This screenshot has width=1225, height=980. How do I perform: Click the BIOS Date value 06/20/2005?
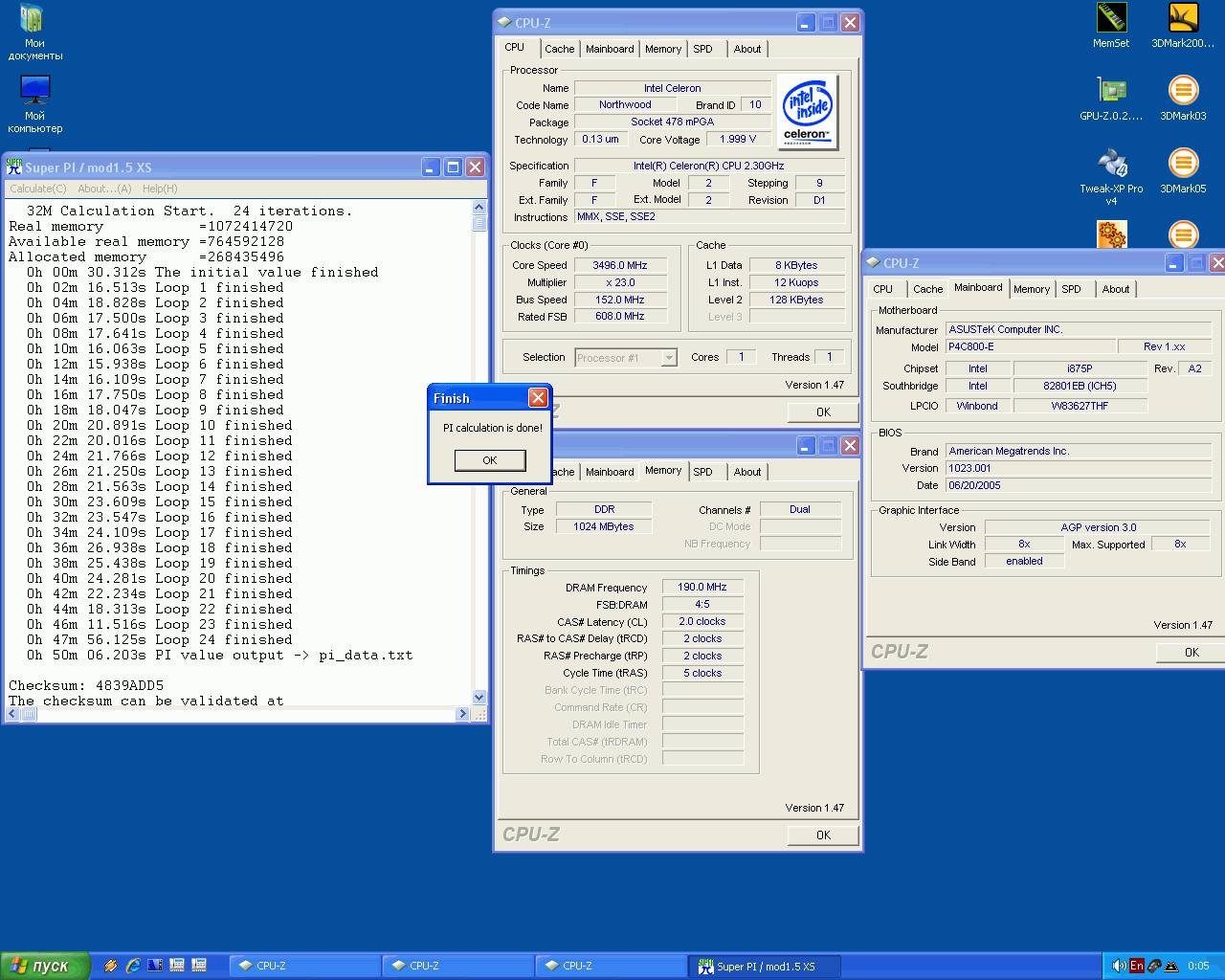coord(1079,486)
